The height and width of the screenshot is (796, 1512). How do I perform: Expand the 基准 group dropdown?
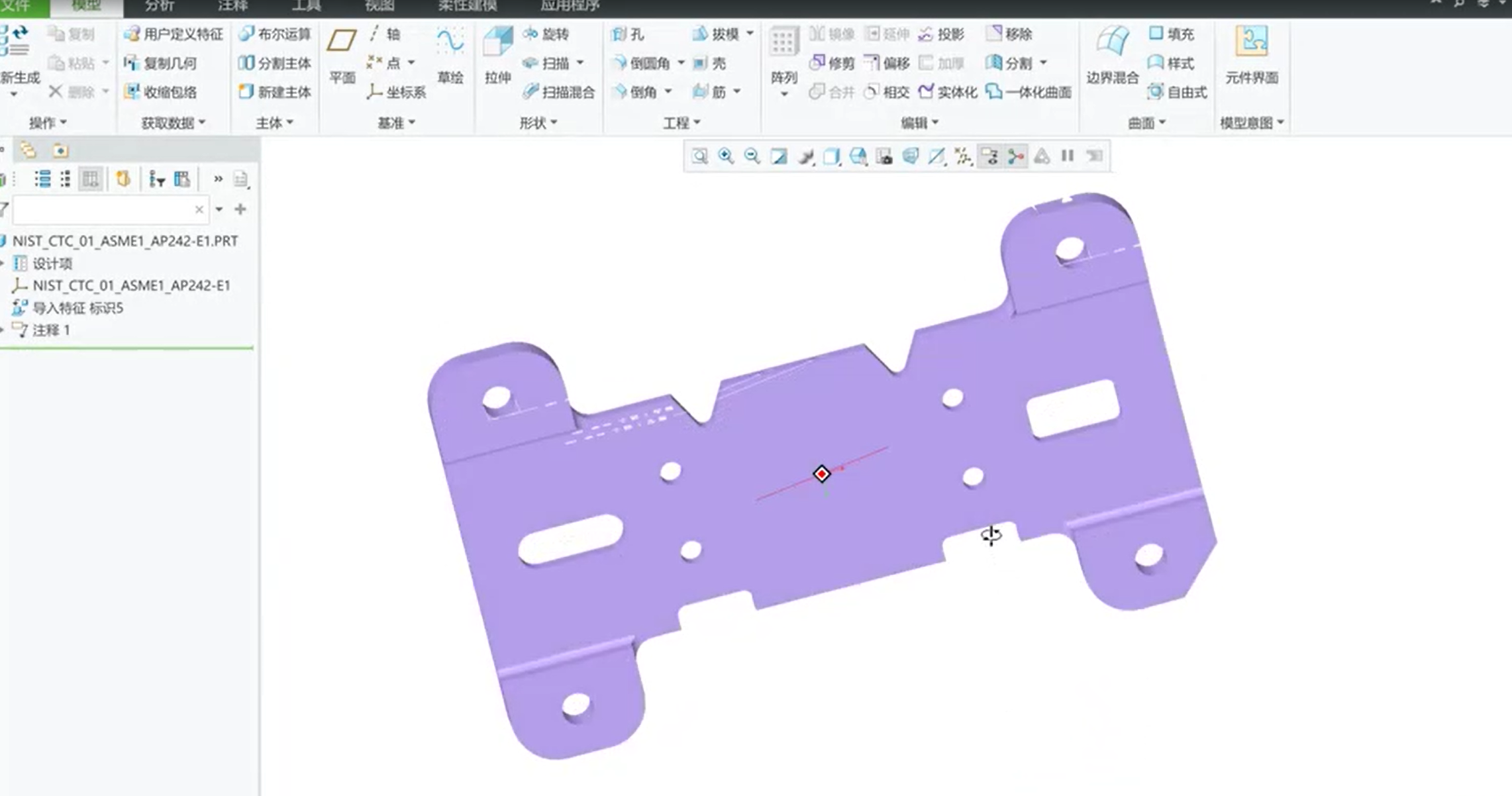point(397,123)
